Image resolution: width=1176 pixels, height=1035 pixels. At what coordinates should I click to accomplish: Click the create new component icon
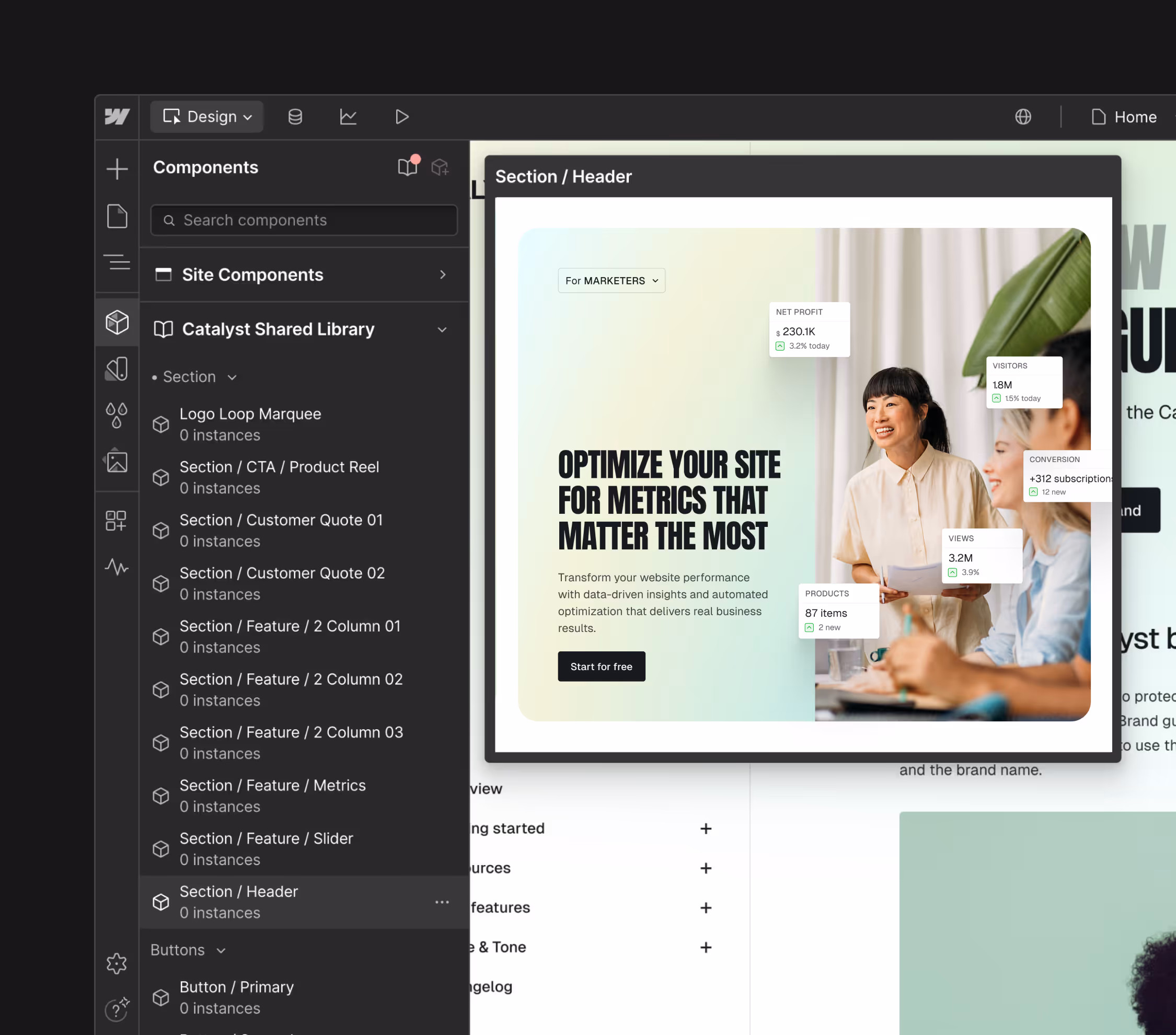pos(440,167)
